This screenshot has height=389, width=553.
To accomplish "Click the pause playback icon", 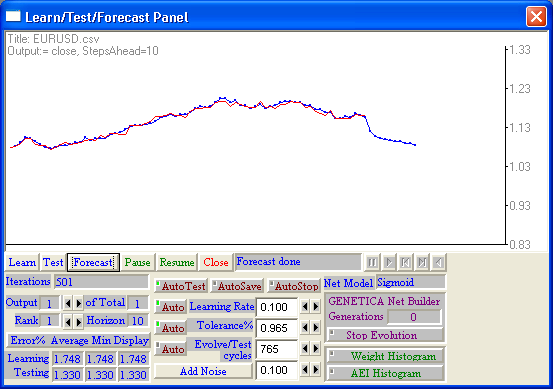I will click(x=372, y=262).
